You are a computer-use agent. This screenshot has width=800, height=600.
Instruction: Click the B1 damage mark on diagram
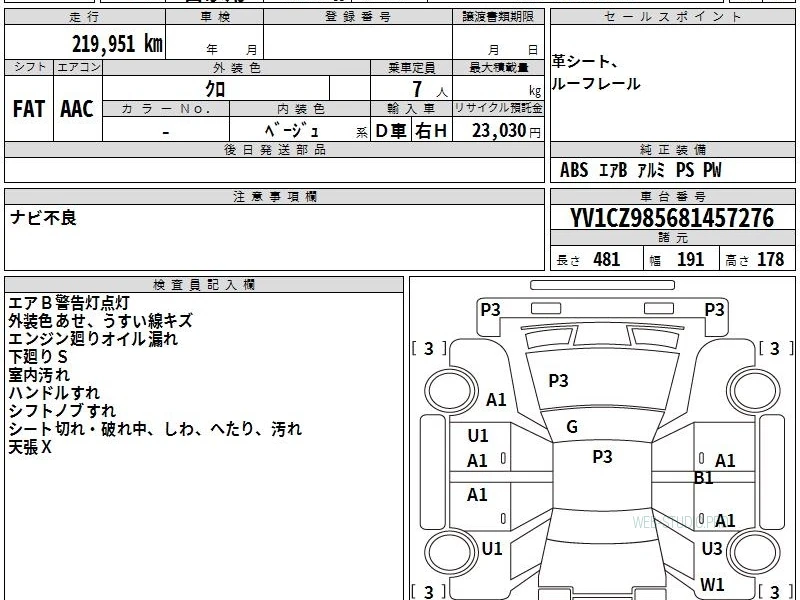tap(704, 478)
